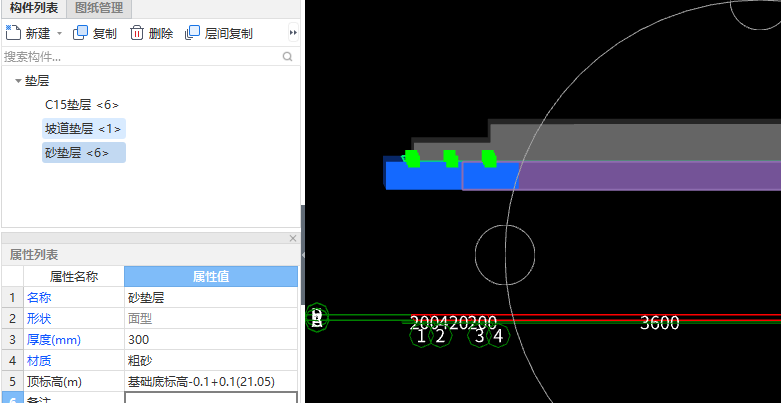Image resolution: width=781 pixels, height=403 pixels.
Task: Click the 3600 dimension label
Action: pyautogui.click(x=659, y=323)
